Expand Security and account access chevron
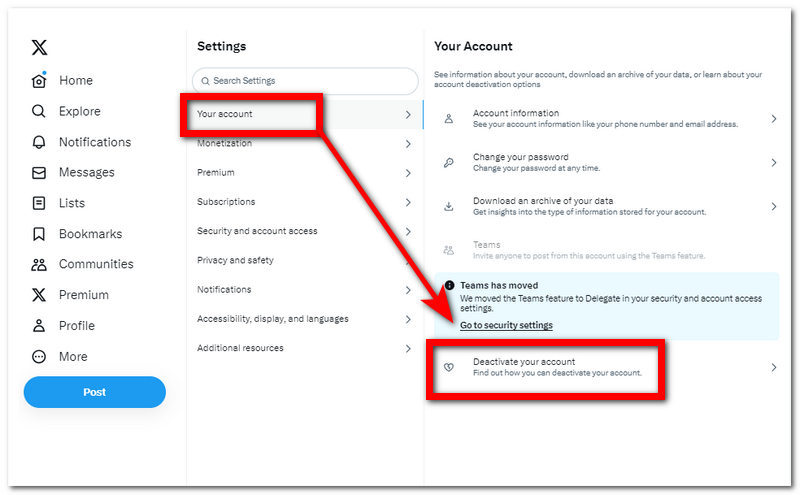 pos(408,231)
